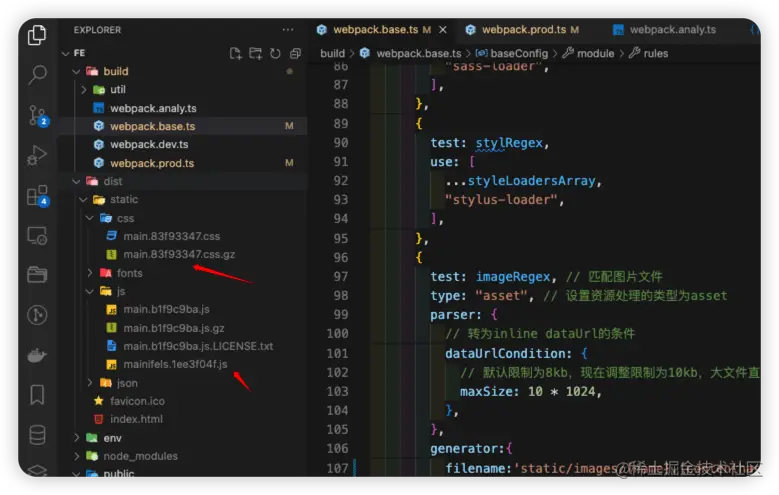
Task: Collapse the build folder
Action: (x=76, y=72)
